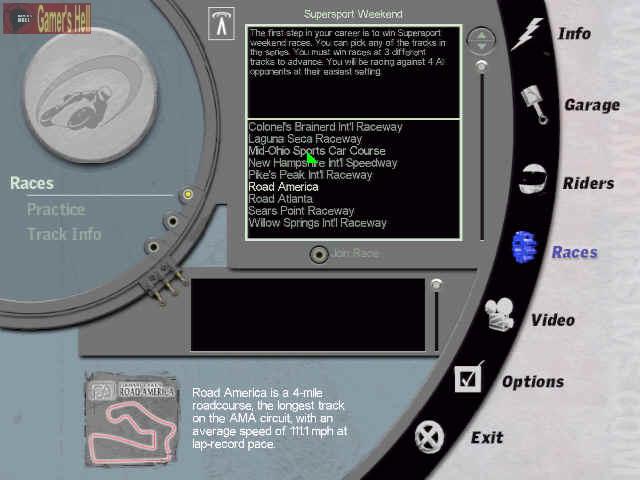This screenshot has width=640, height=480.
Task: Click the checkmark box Options icon
Action: (x=468, y=377)
